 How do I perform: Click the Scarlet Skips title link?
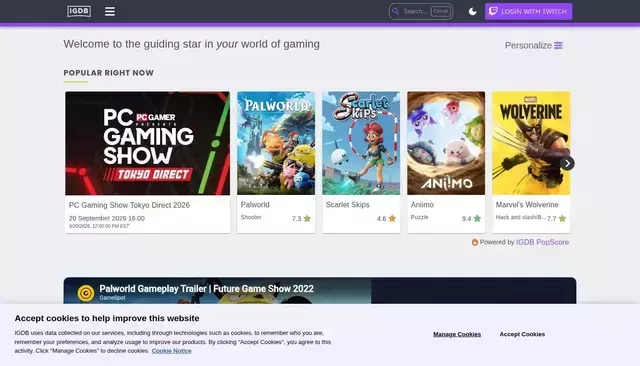(x=347, y=204)
